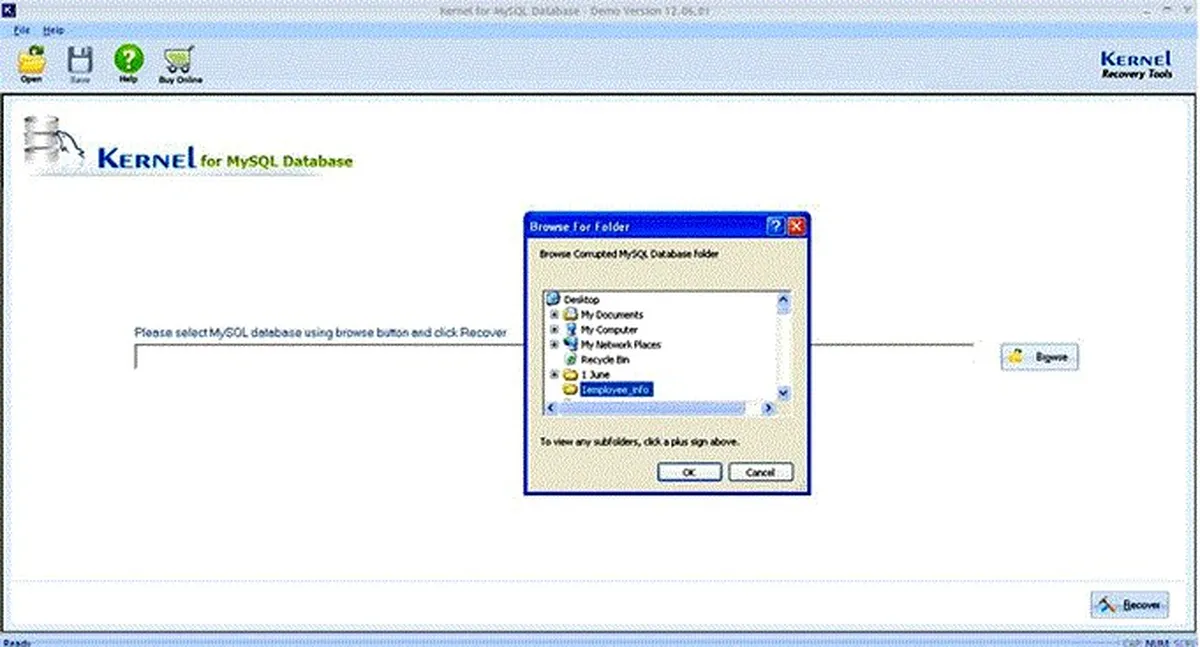The height and width of the screenshot is (647, 1200).
Task: Click the folder tree's scroll down arrow
Action: pyautogui.click(x=783, y=394)
